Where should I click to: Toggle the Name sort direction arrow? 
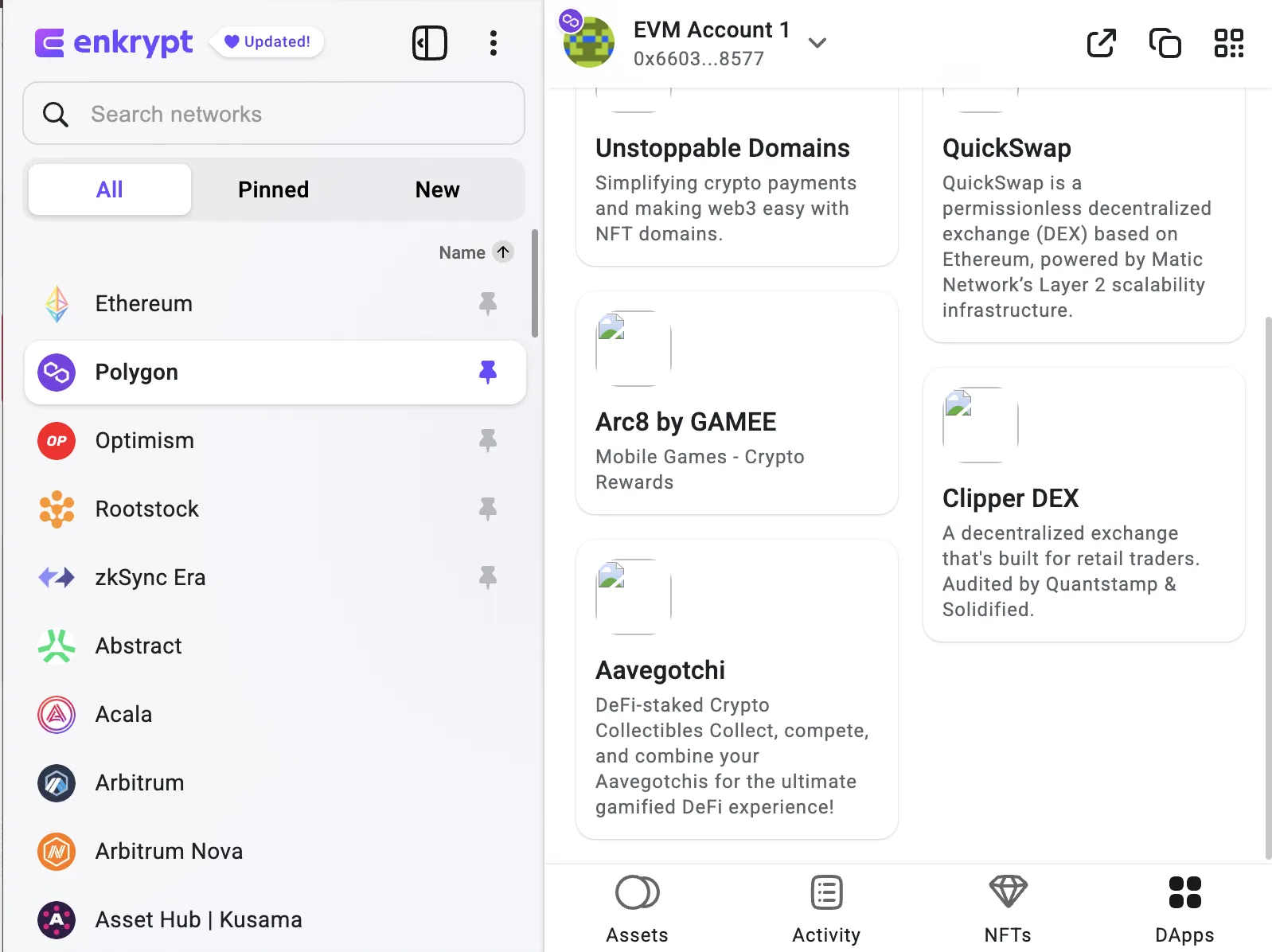pos(503,252)
